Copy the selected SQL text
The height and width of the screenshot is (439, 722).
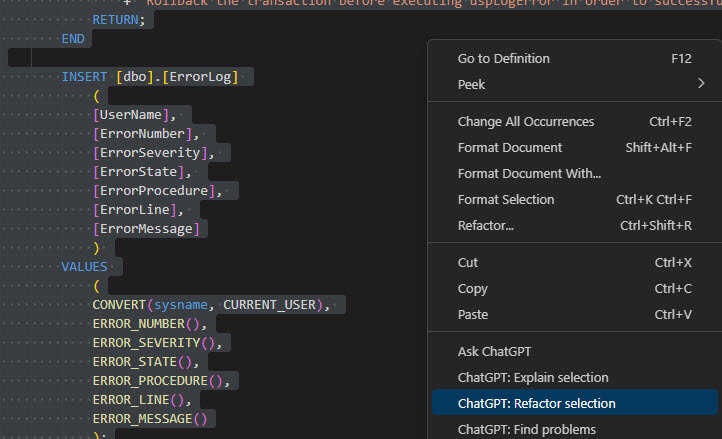(473, 289)
